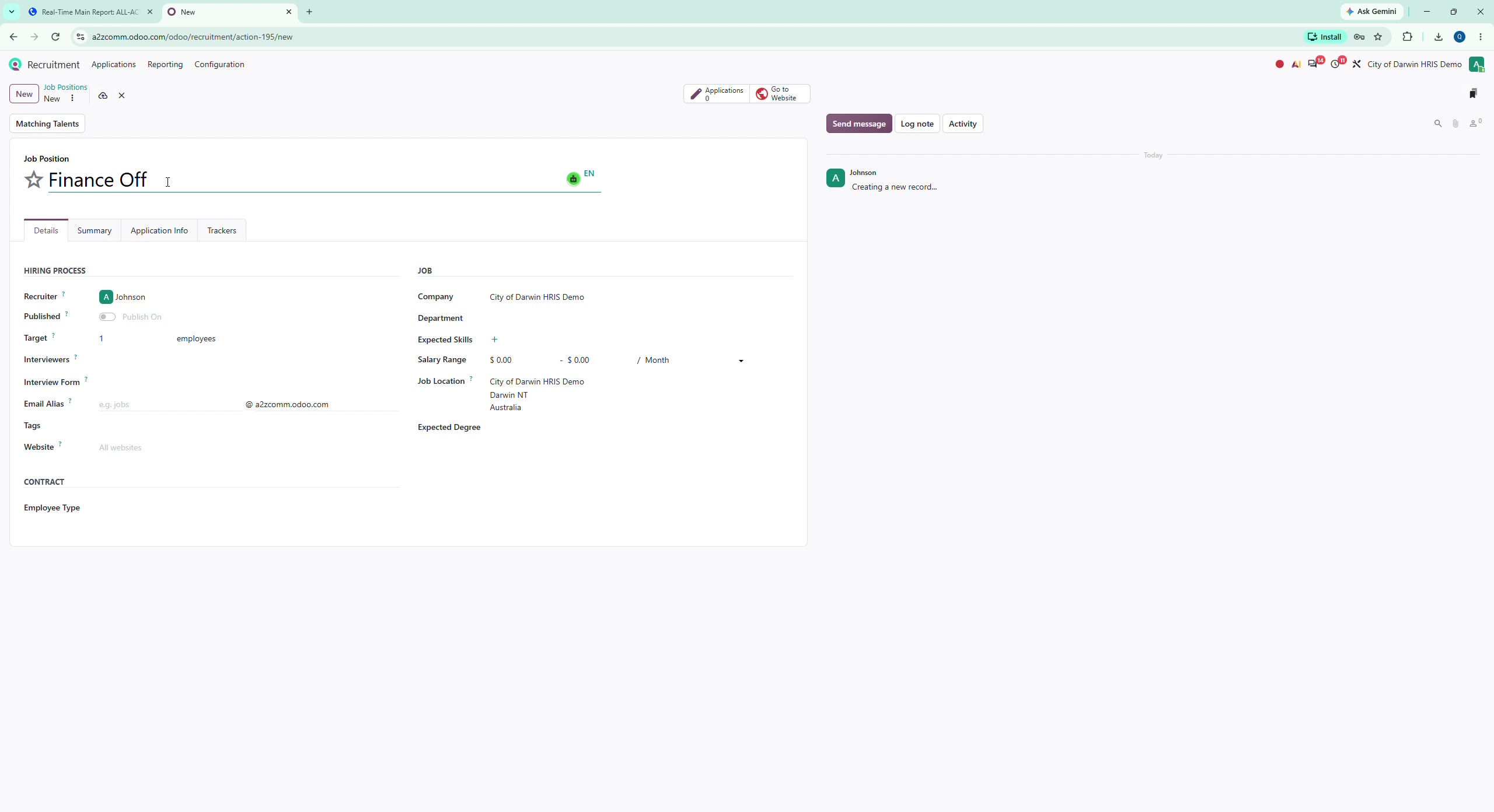The width and height of the screenshot is (1494, 812).
Task: Click the chatter paperclip attachments icon
Action: point(1455,124)
